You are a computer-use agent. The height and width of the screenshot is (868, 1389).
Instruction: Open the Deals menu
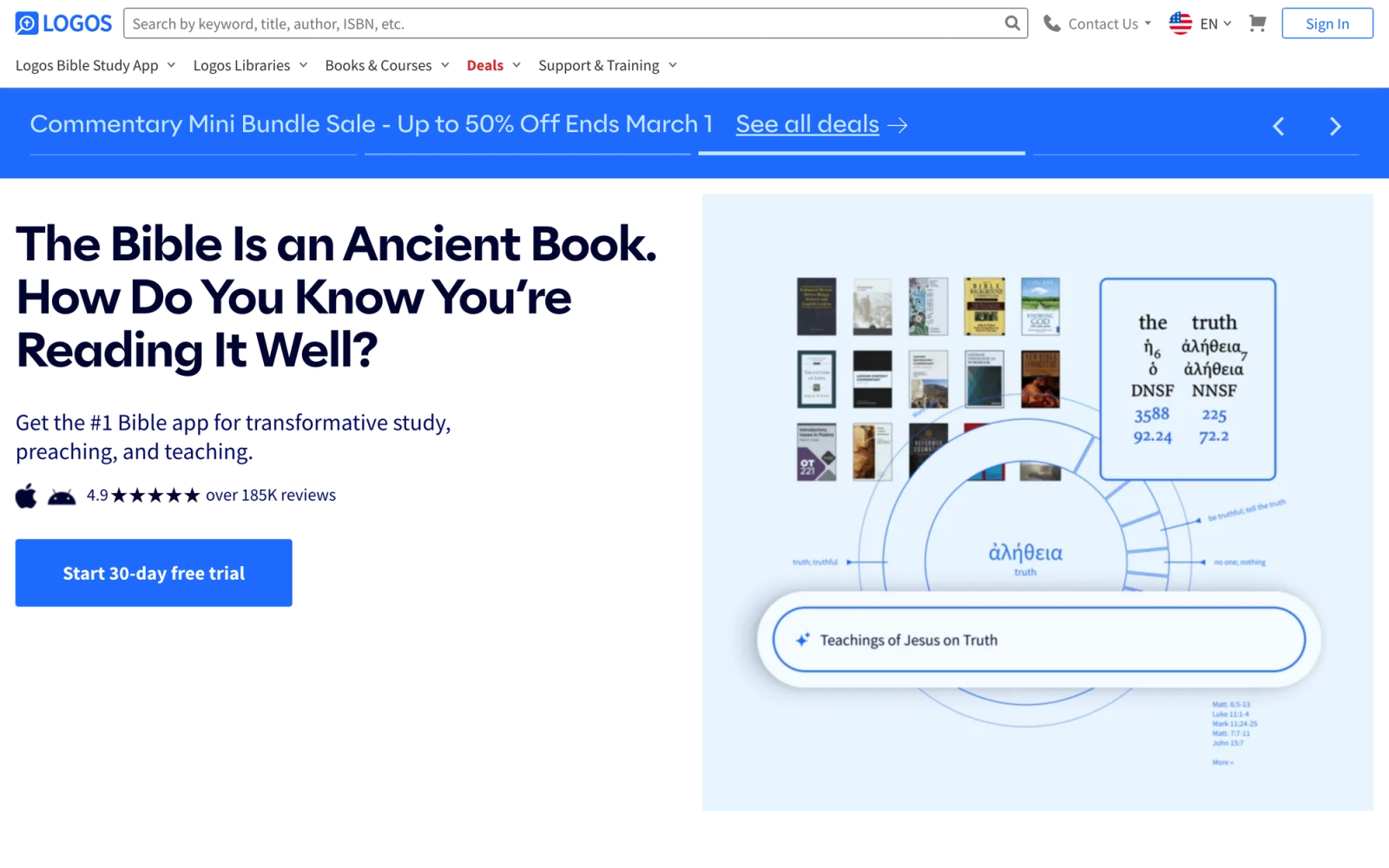[493, 65]
